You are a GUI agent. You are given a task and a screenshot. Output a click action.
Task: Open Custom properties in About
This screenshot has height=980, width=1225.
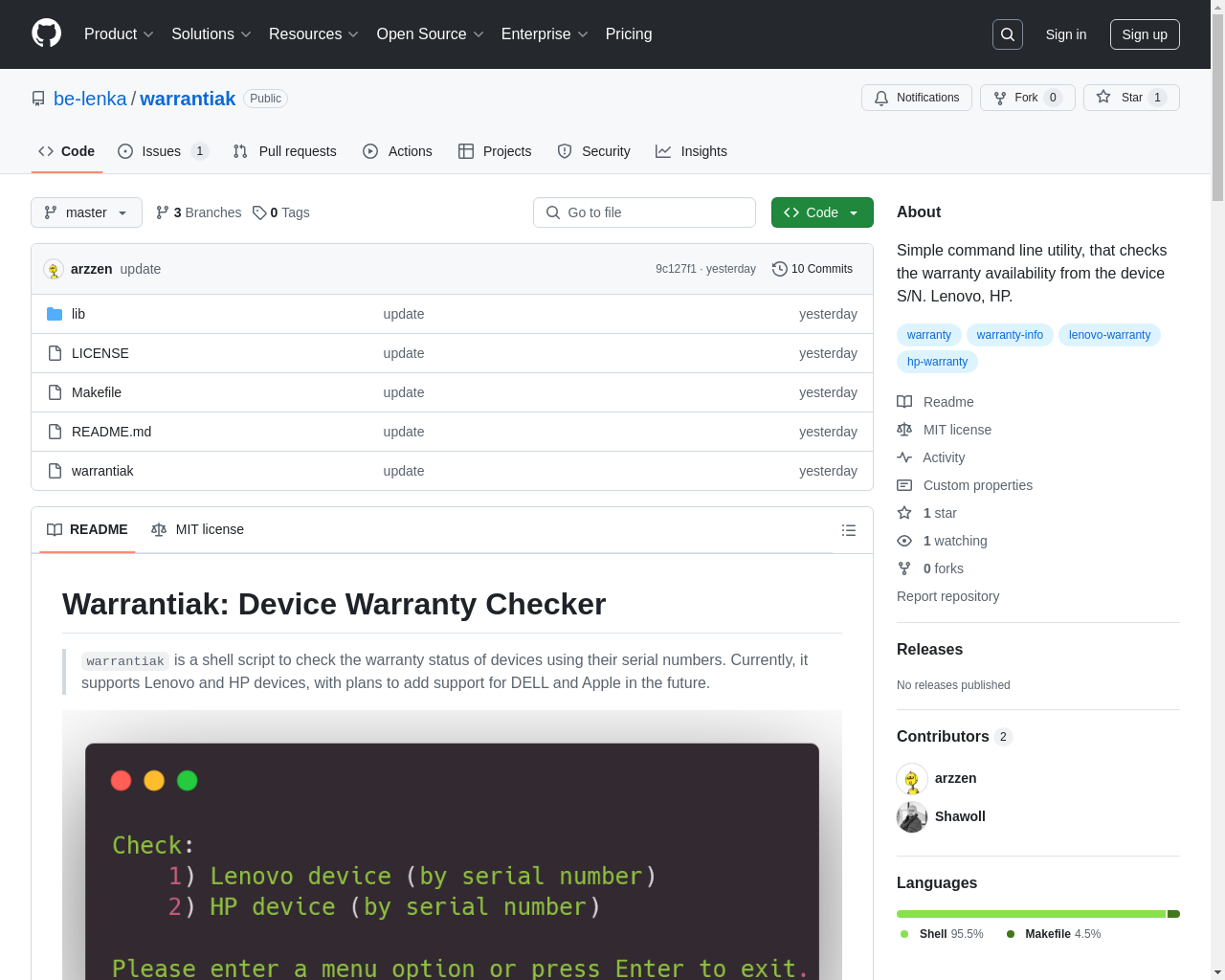[x=965, y=485]
